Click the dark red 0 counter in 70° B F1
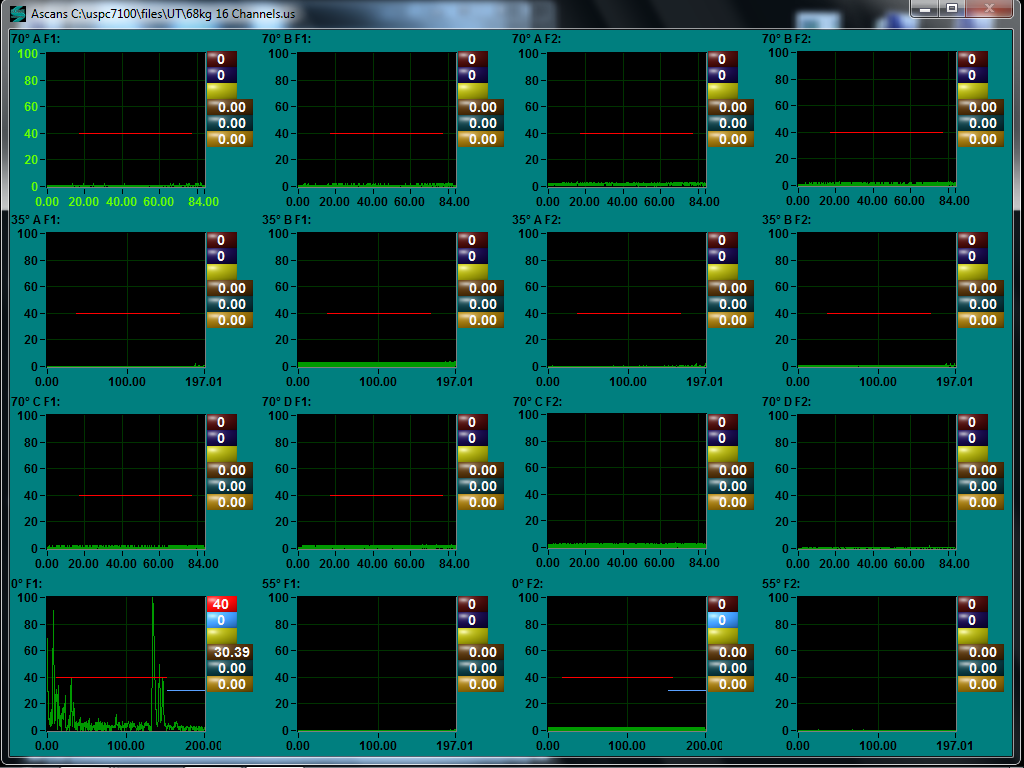This screenshot has width=1024, height=768. [x=472, y=59]
